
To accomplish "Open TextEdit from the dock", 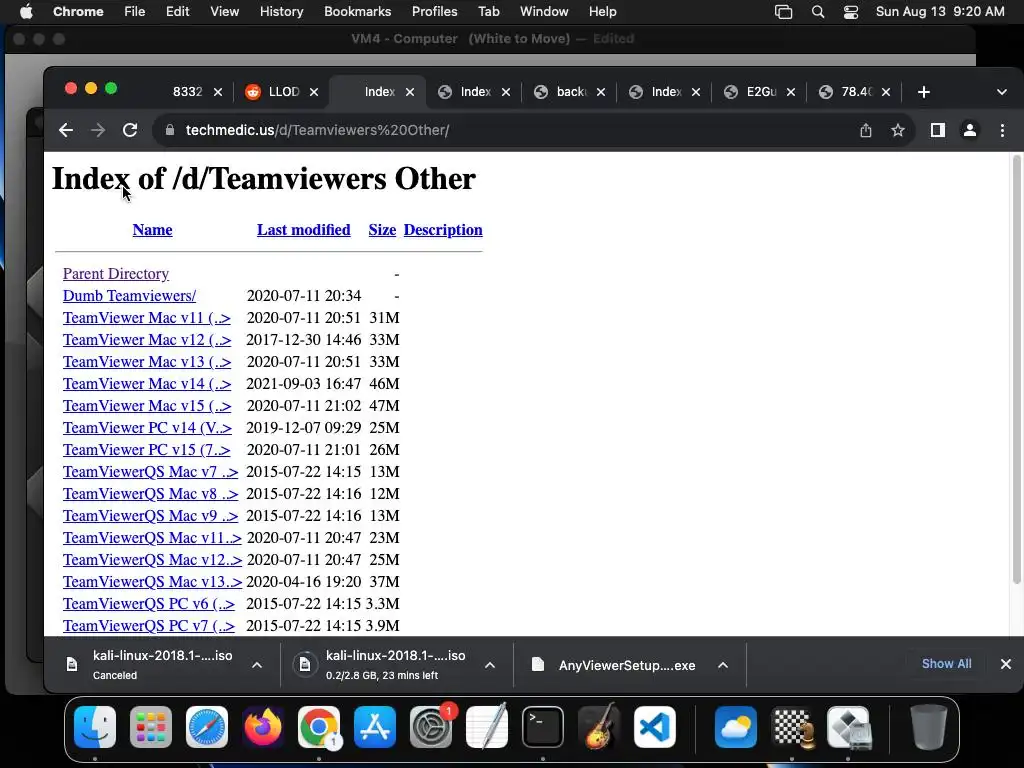I will click(x=487, y=727).
